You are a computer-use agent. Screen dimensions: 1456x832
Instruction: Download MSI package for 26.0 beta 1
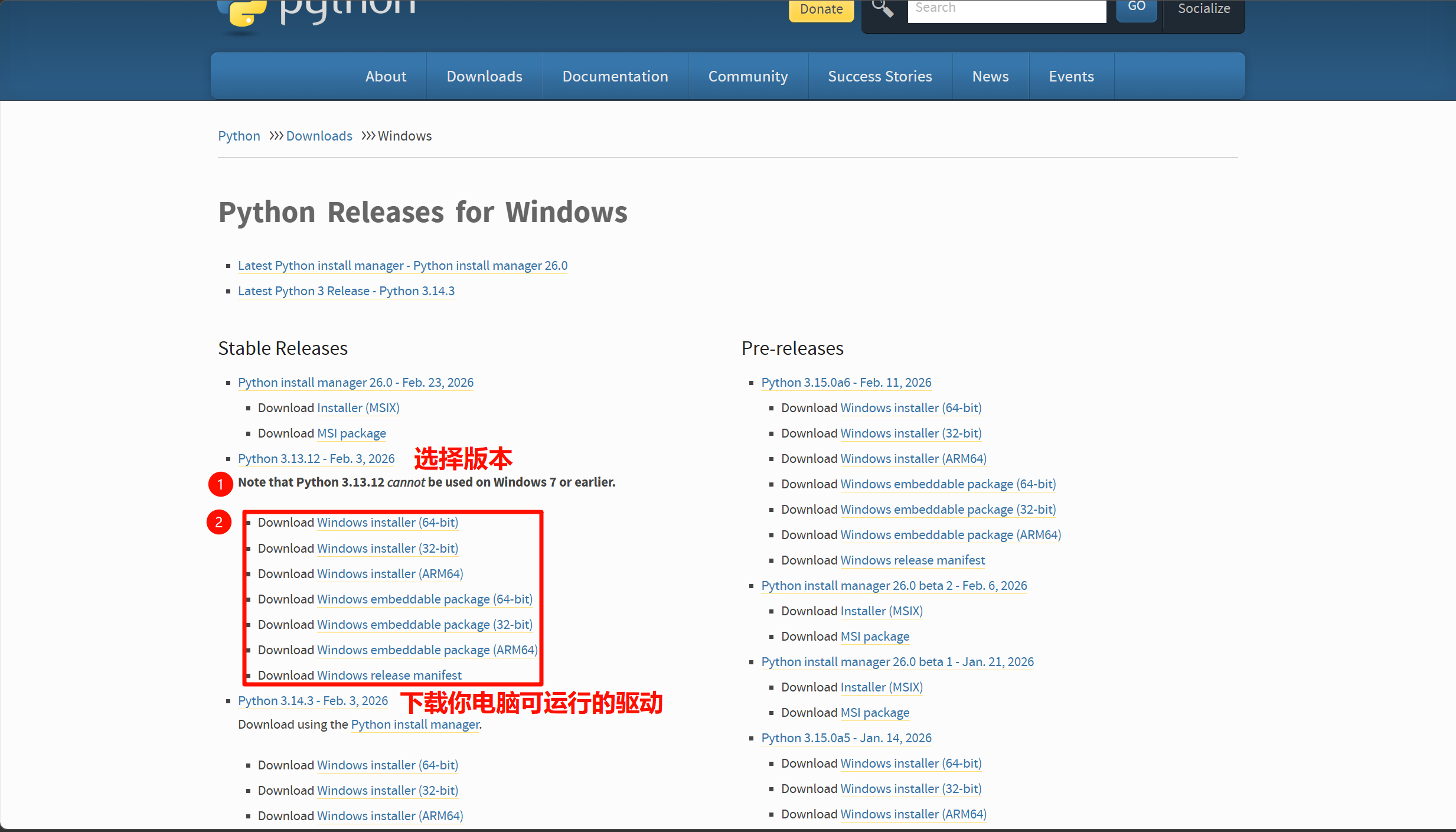[x=874, y=713]
